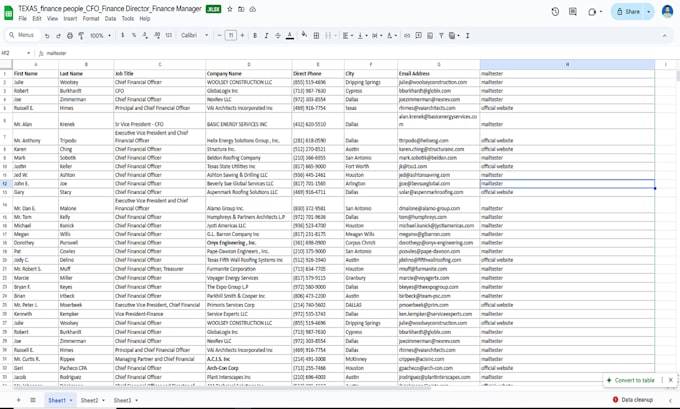Viewport: 680px width, 409px height.
Task: Open the Format menu
Action: tap(91, 19)
